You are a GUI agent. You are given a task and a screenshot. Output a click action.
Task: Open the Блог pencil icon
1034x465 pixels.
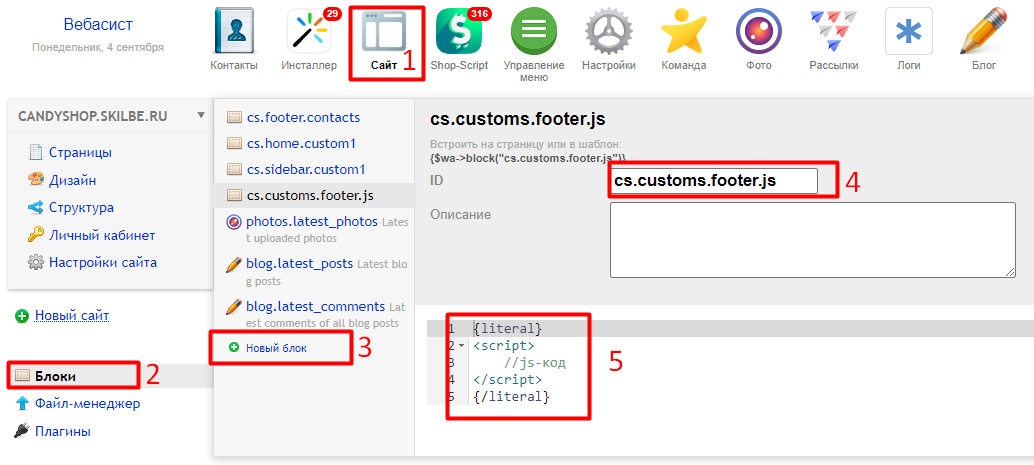(x=983, y=33)
